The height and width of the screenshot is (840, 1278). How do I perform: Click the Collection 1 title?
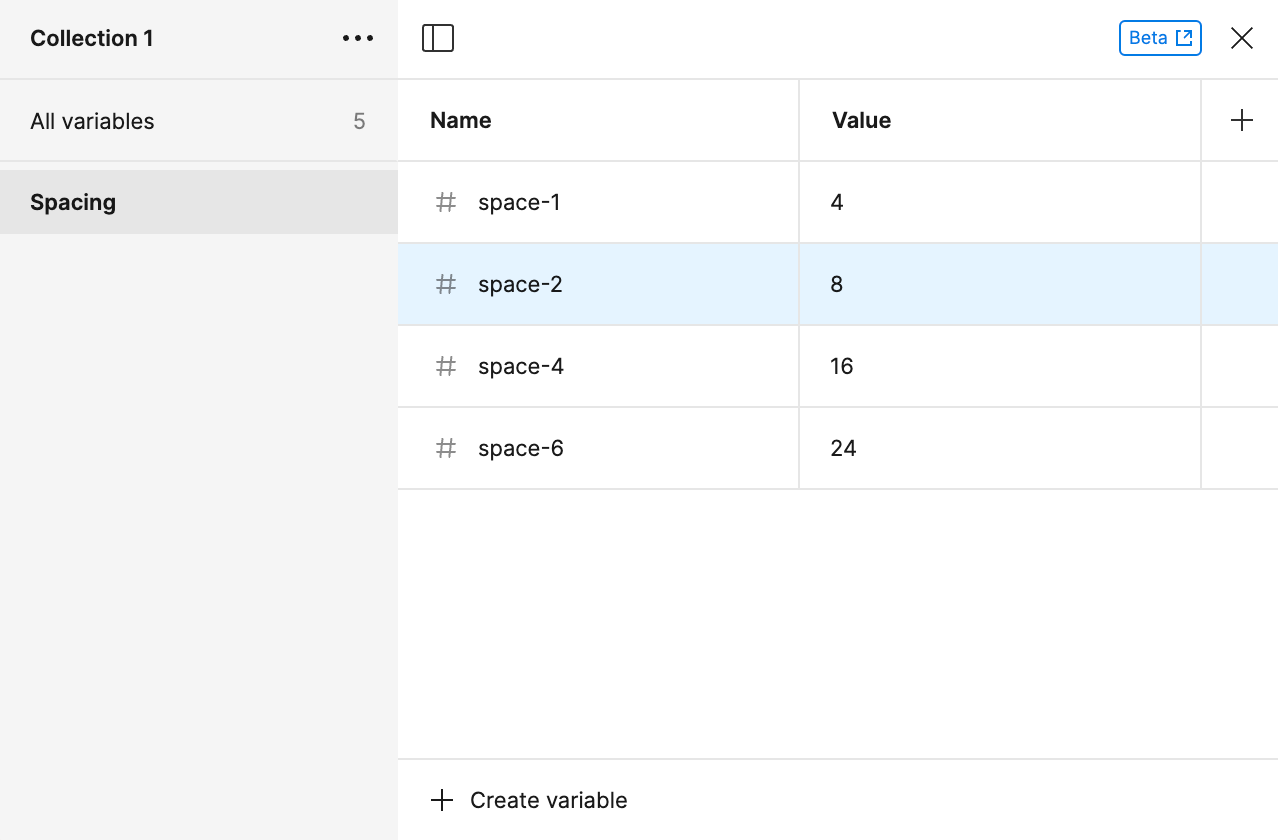click(91, 38)
